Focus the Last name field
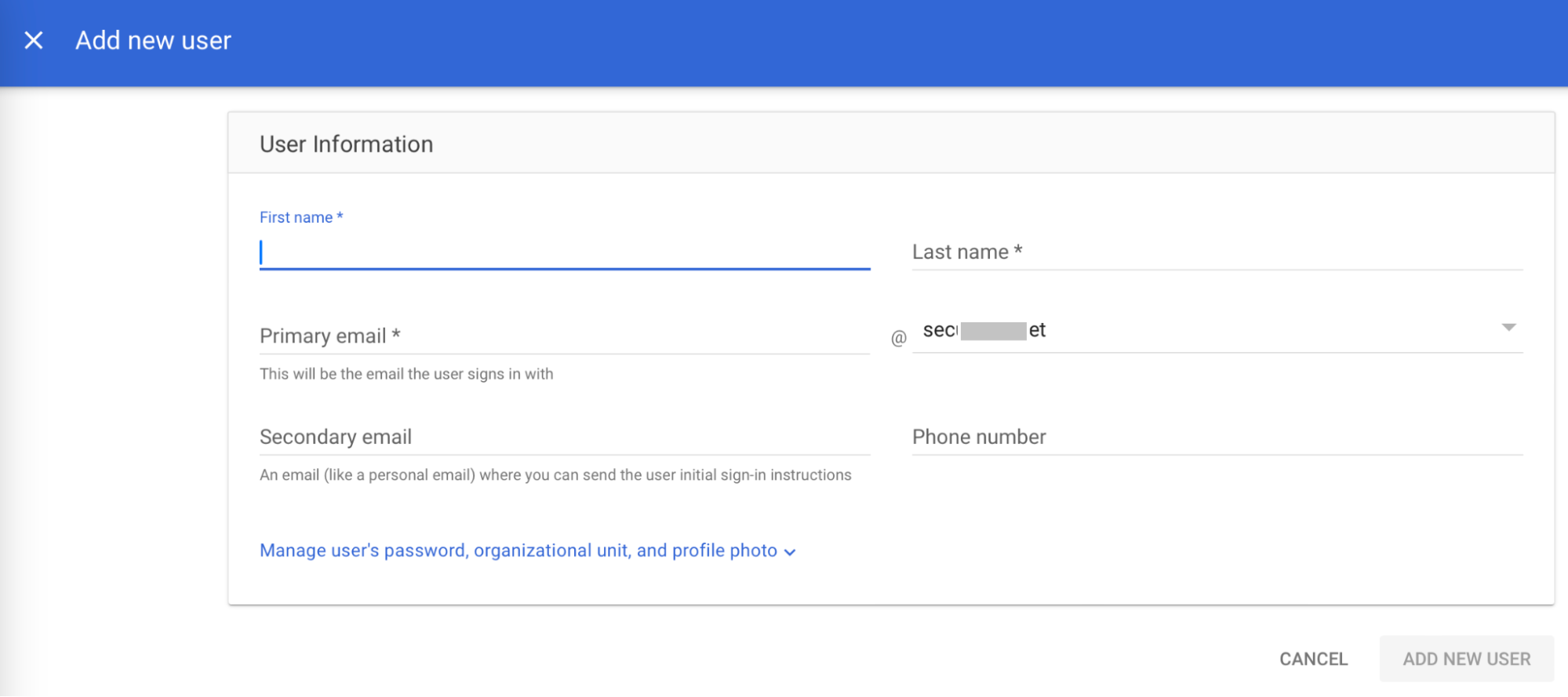The image size is (1568, 697). pyautogui.click(x=1217, y=252)
